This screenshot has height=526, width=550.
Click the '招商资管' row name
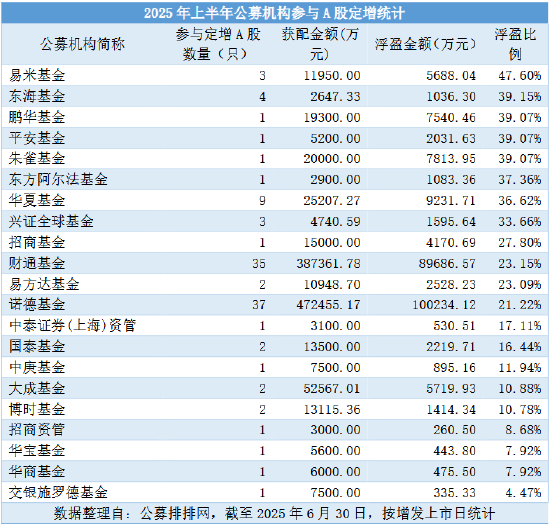coord(37,430)
